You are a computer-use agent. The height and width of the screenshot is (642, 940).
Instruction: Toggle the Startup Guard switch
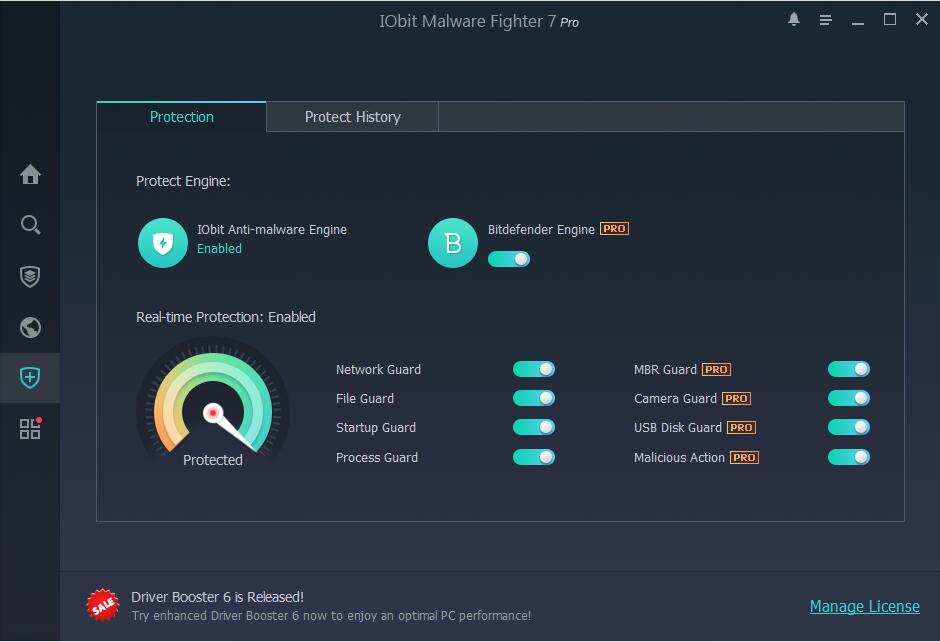(534, 427)
